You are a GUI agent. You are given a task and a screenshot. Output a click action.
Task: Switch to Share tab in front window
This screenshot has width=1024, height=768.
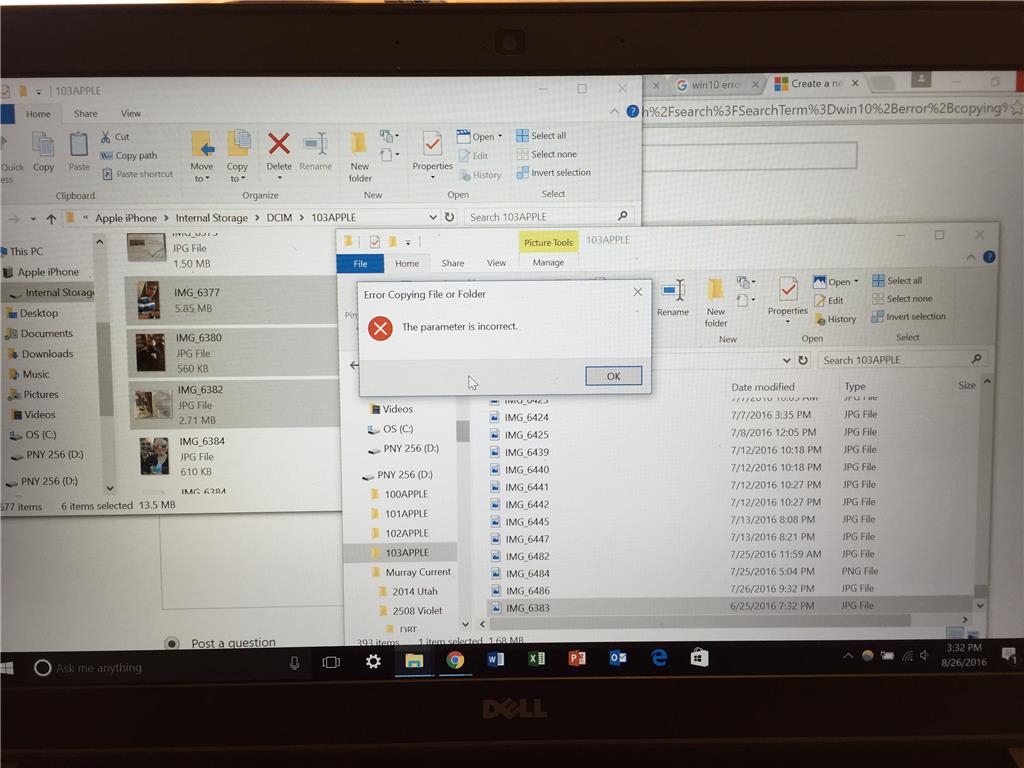pyautogui.click(x=453, y=263)
